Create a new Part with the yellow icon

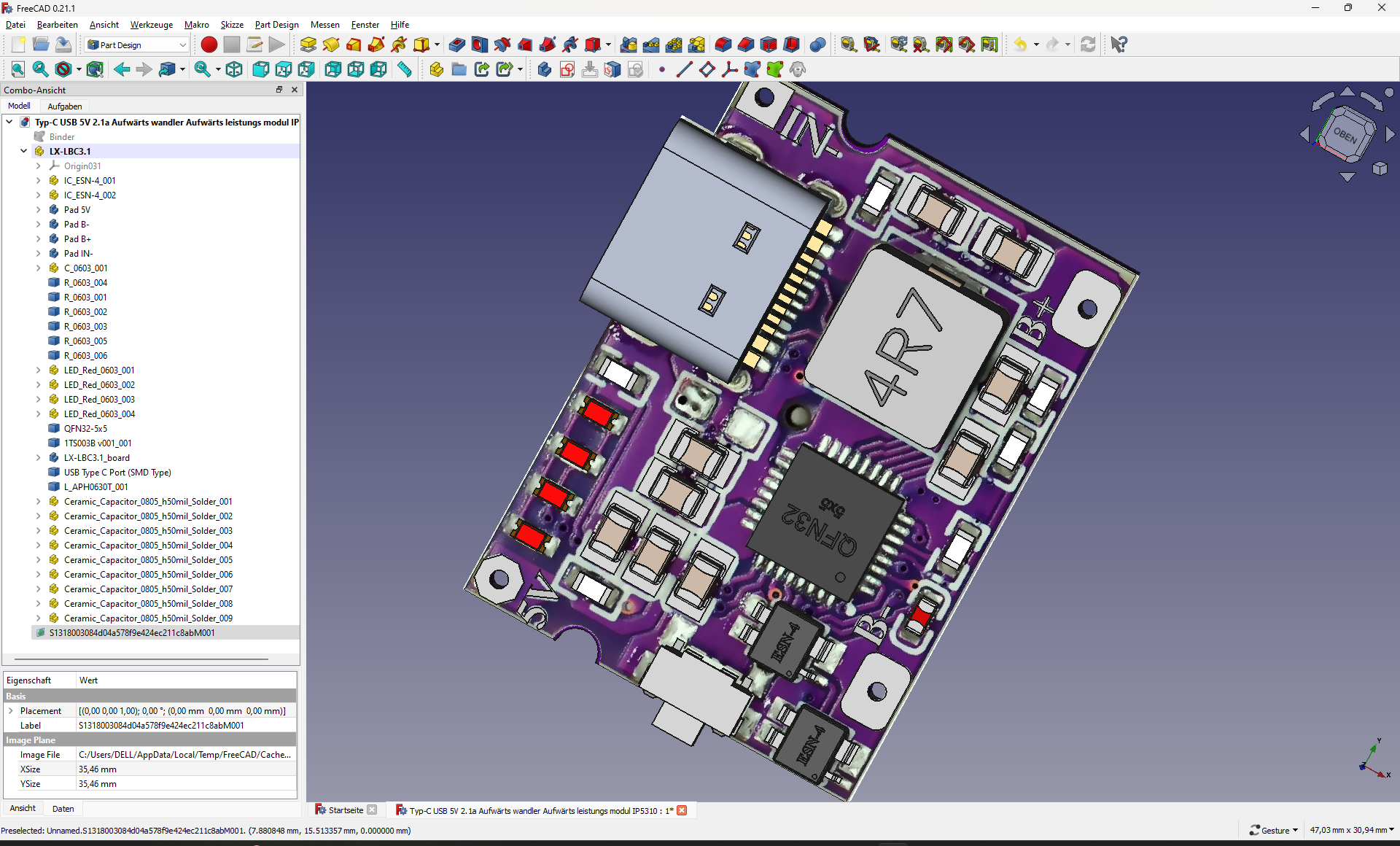pos(437,69)
